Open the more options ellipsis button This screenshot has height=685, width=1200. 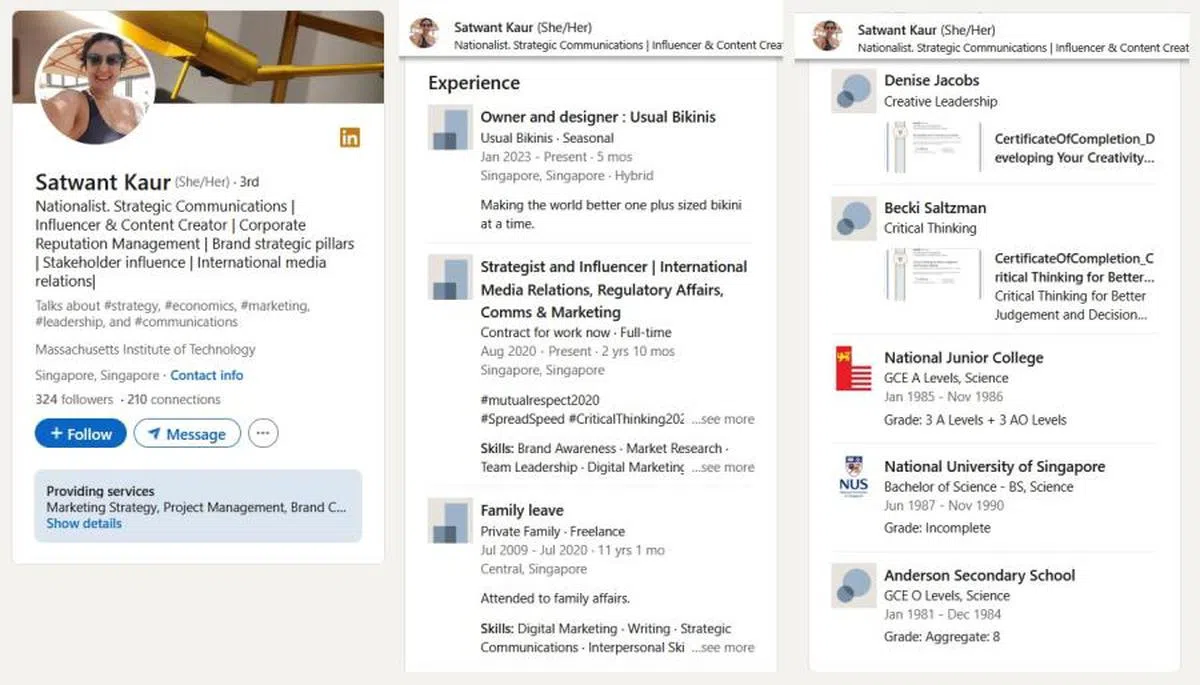(x=263, y=433)
